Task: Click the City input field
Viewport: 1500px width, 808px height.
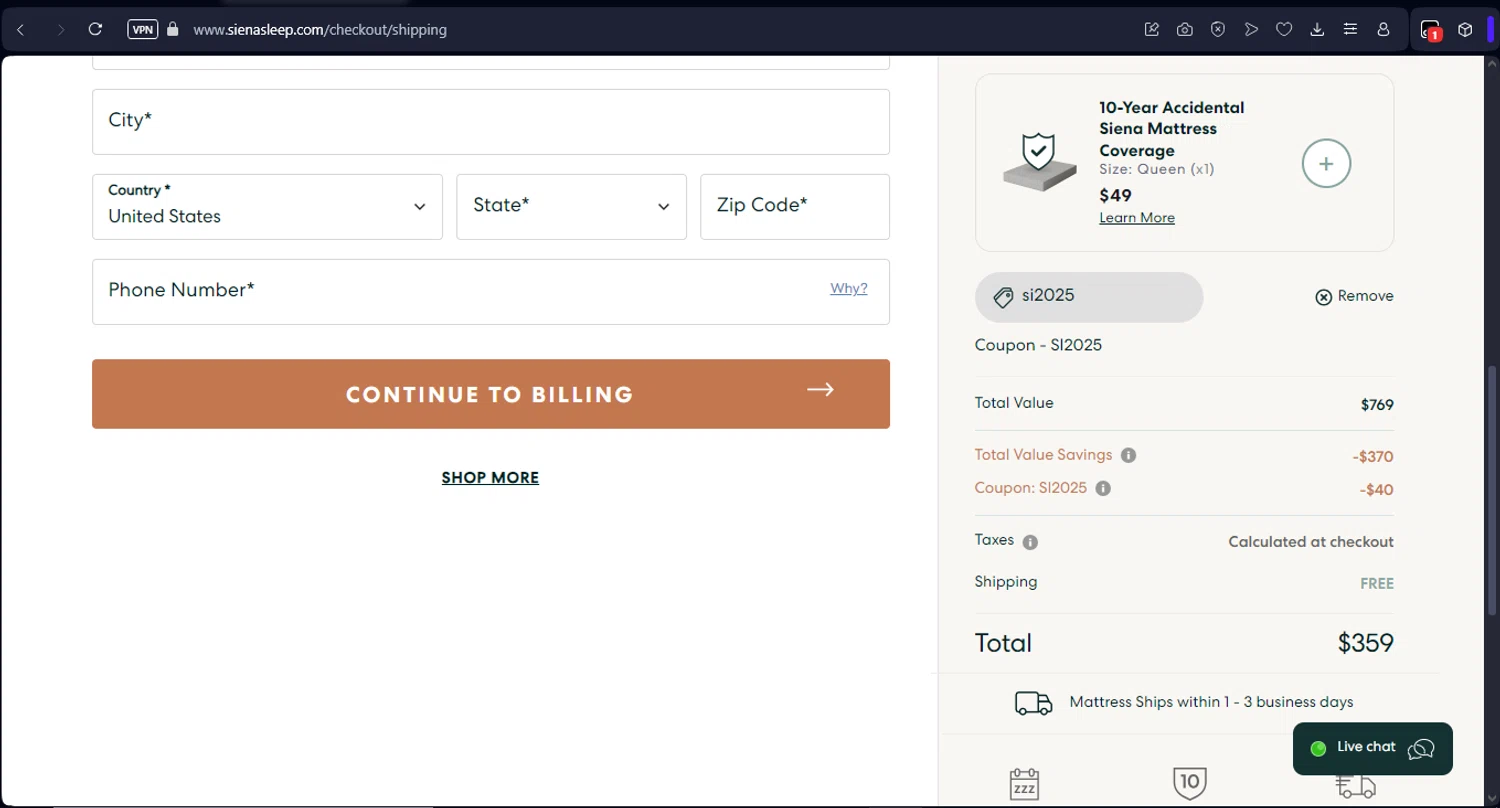Action: pos(491,122)
